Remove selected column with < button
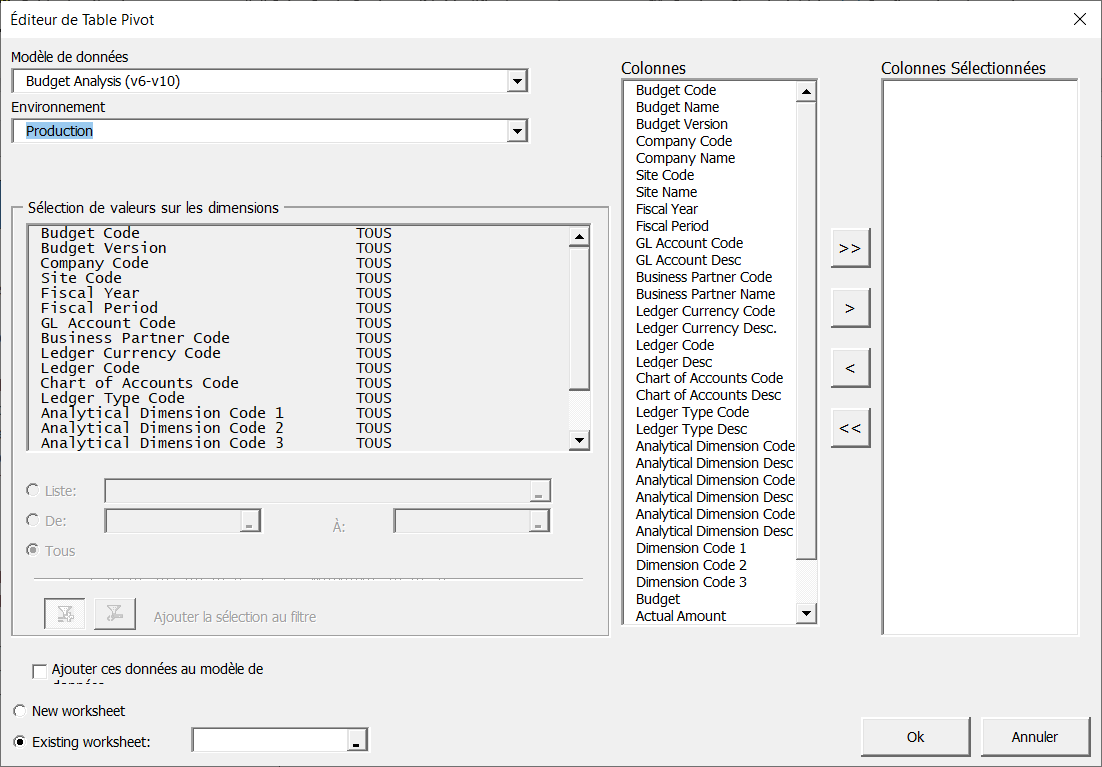The height and width of the screenshot is (767, 1102). (850, 368)
